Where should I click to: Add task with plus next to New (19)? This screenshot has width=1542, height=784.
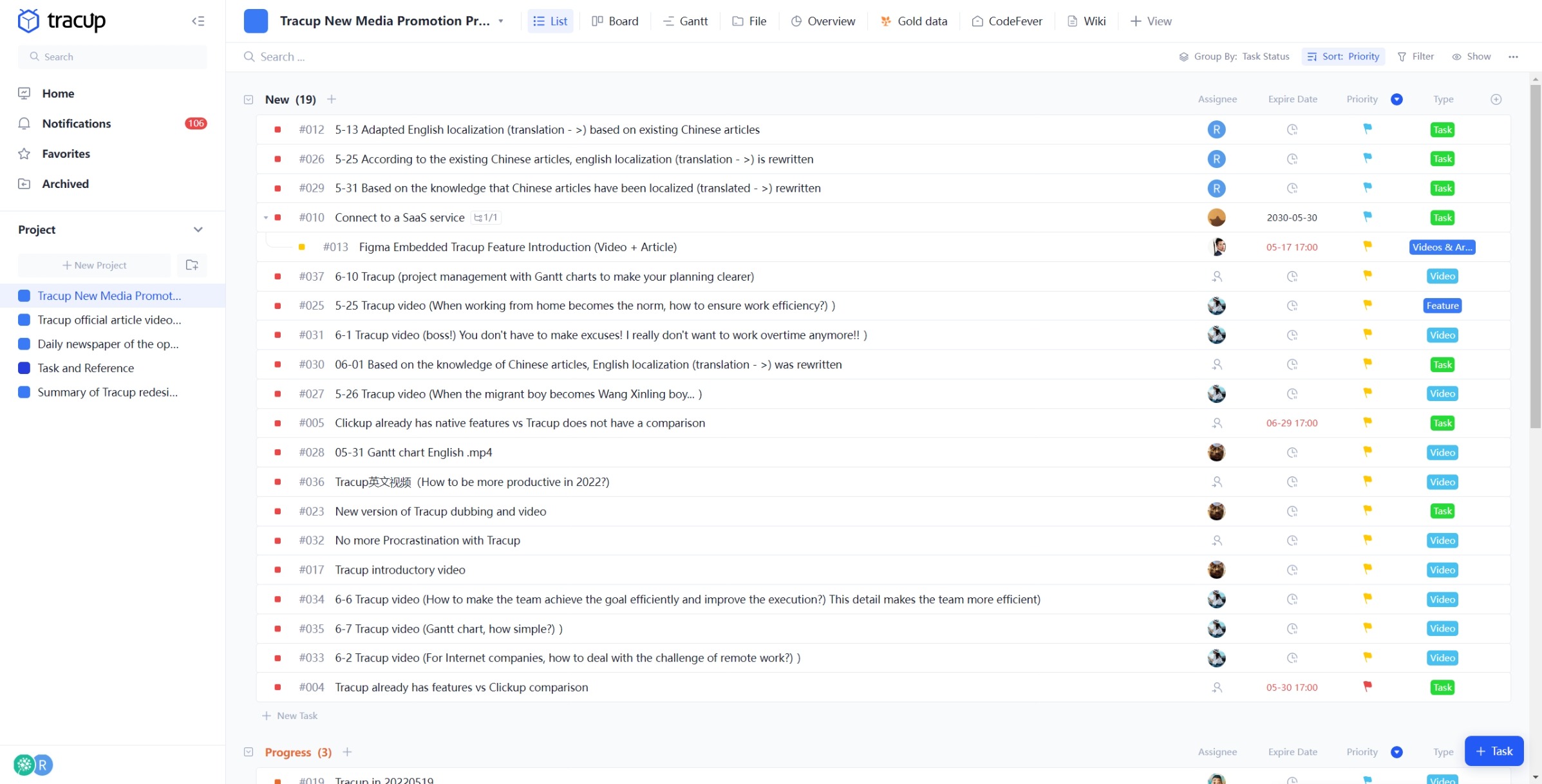[332, 99]
